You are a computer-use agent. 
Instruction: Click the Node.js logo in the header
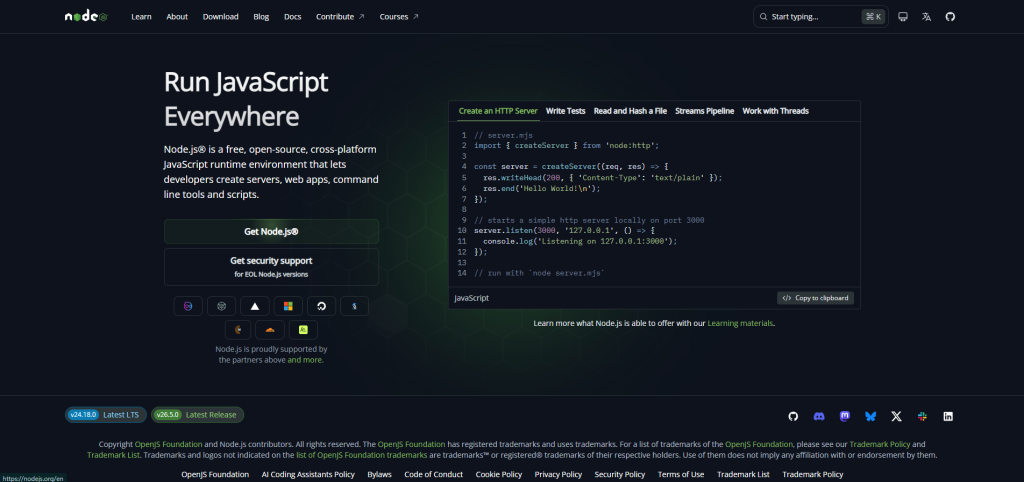pos(86,16)
